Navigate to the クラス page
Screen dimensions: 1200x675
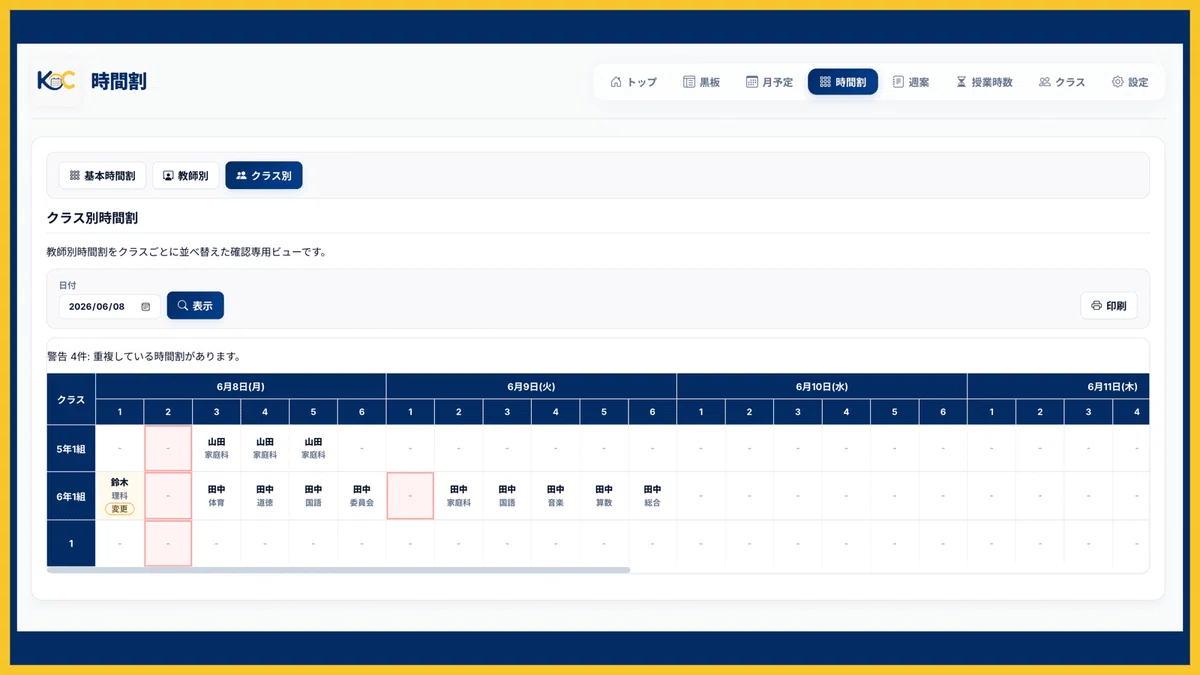coord(1062,82)
